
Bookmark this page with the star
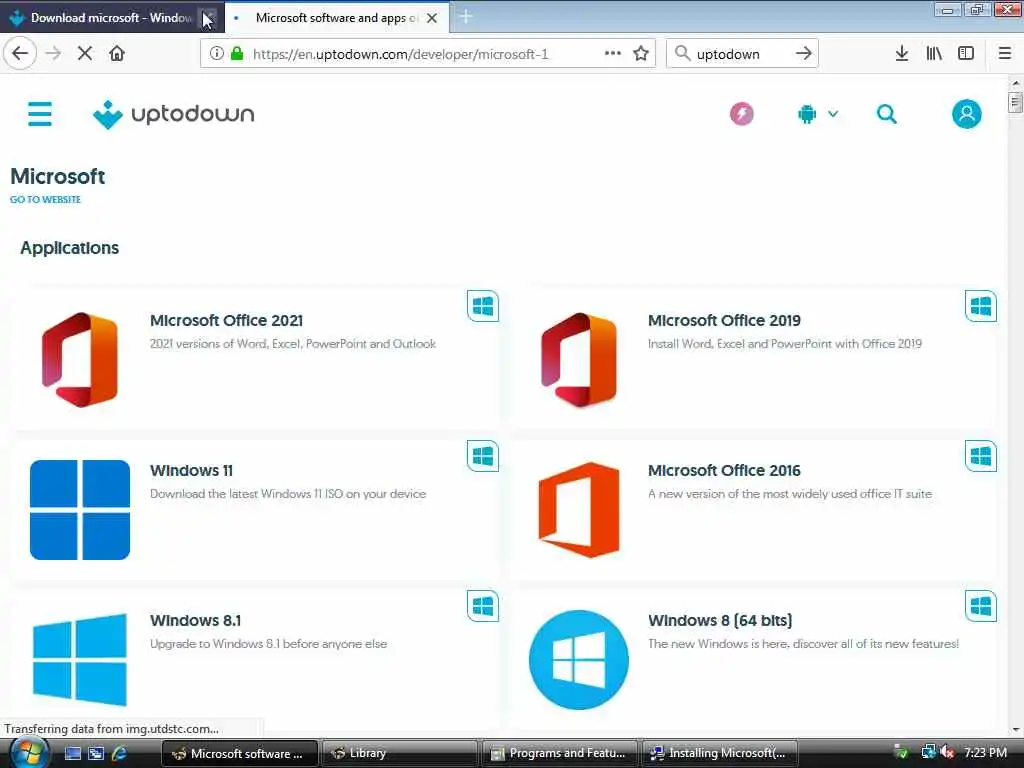(x=641, y=54)
